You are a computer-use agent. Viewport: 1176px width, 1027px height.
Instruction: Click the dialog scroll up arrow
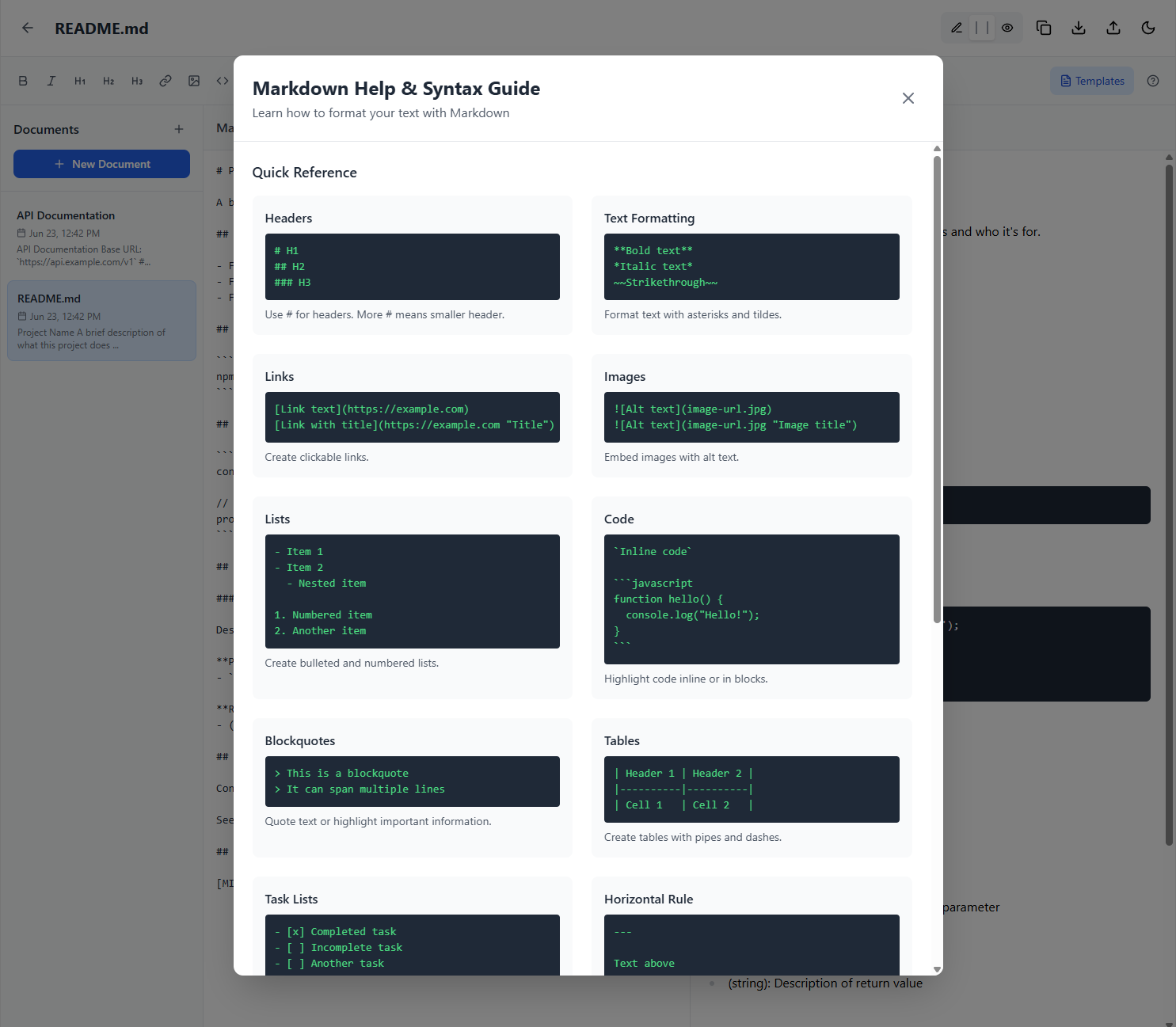click(937, 148)
